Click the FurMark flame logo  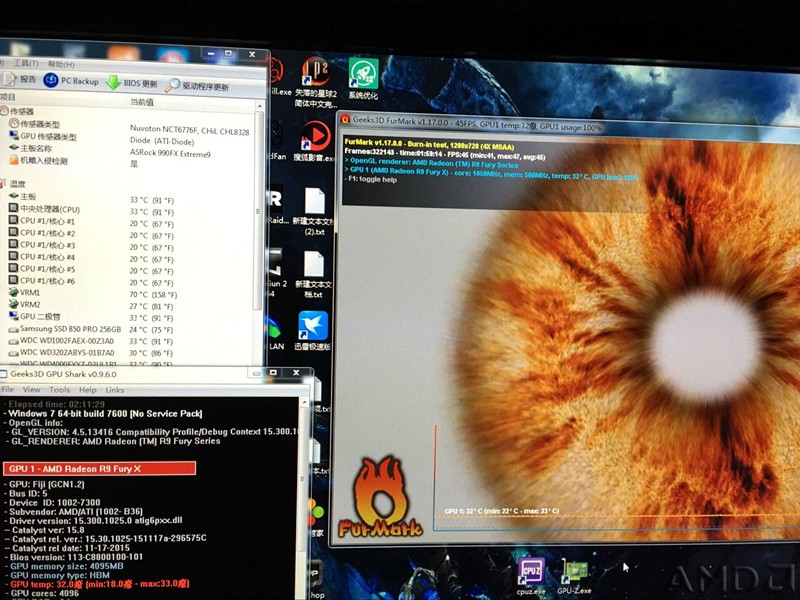point(380,497)
